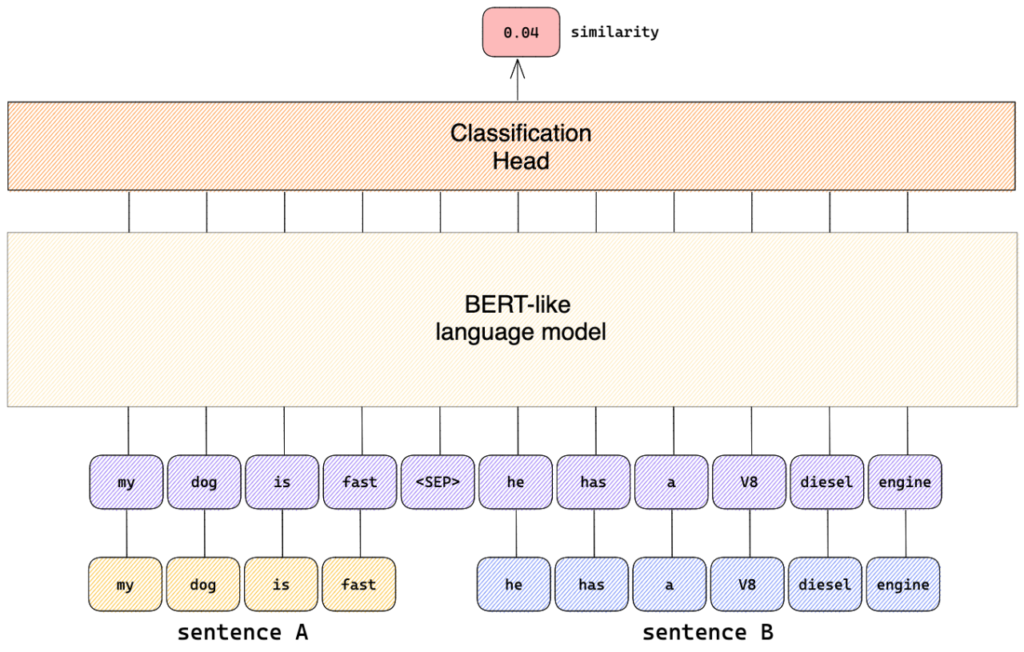
Task: Click the blue 'engine' token
Action: [903, 585]
